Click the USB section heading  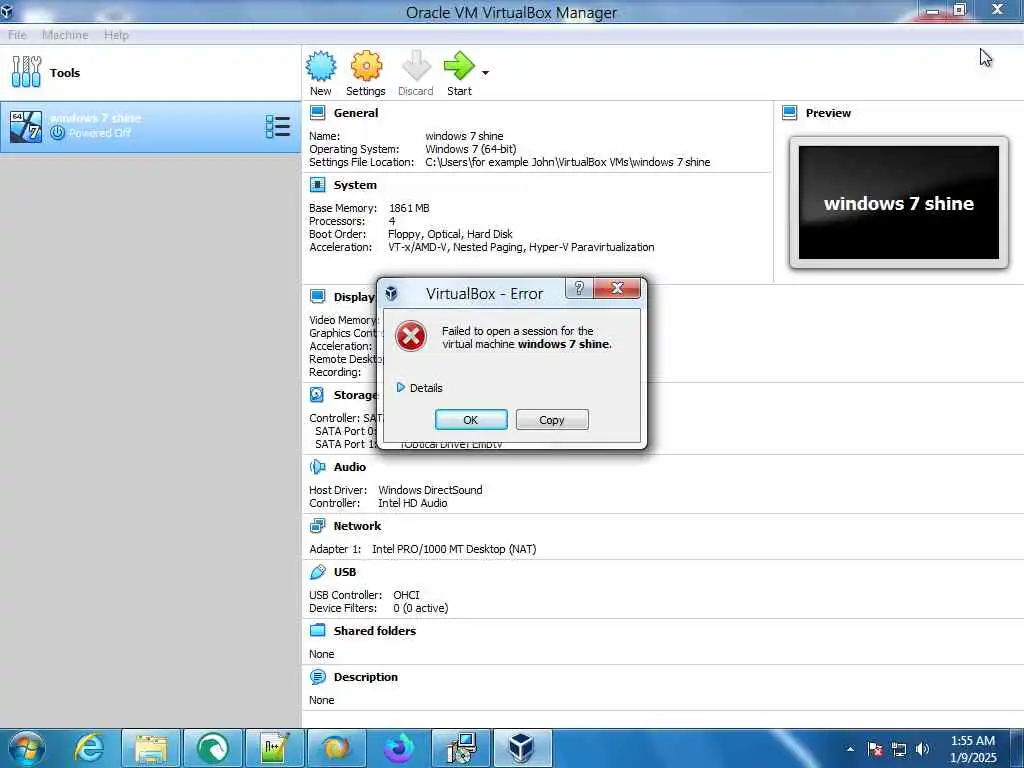[x=345, y=572]
